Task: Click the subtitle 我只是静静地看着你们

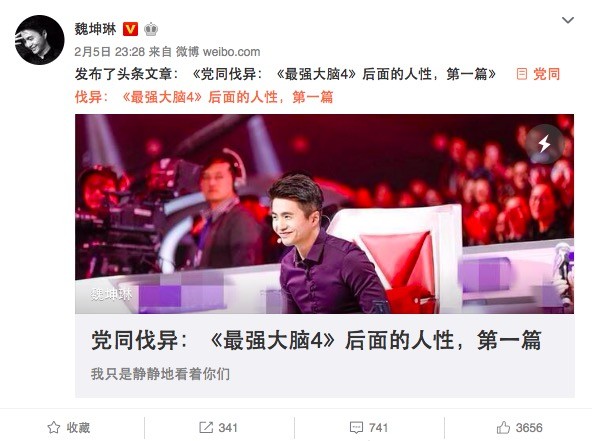Action: click(x=160, y=374)
